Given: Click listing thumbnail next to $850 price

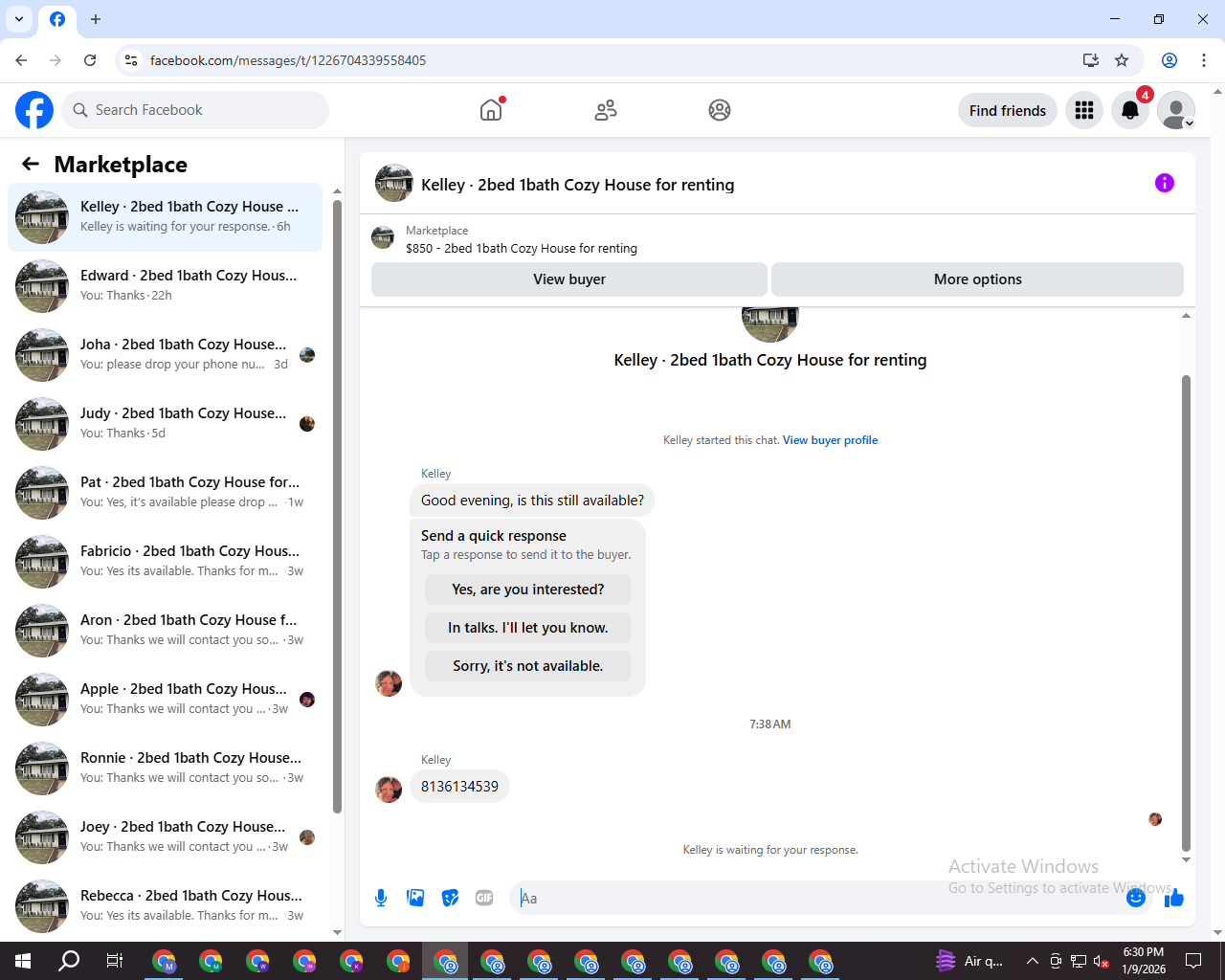Looking at the screenshot, I should (x=383, y=237).
